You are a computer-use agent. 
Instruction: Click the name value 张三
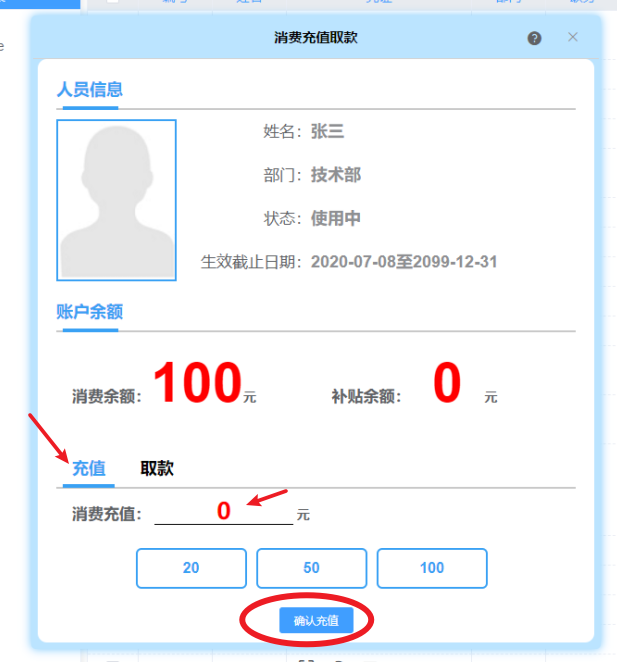click(327, 131)
